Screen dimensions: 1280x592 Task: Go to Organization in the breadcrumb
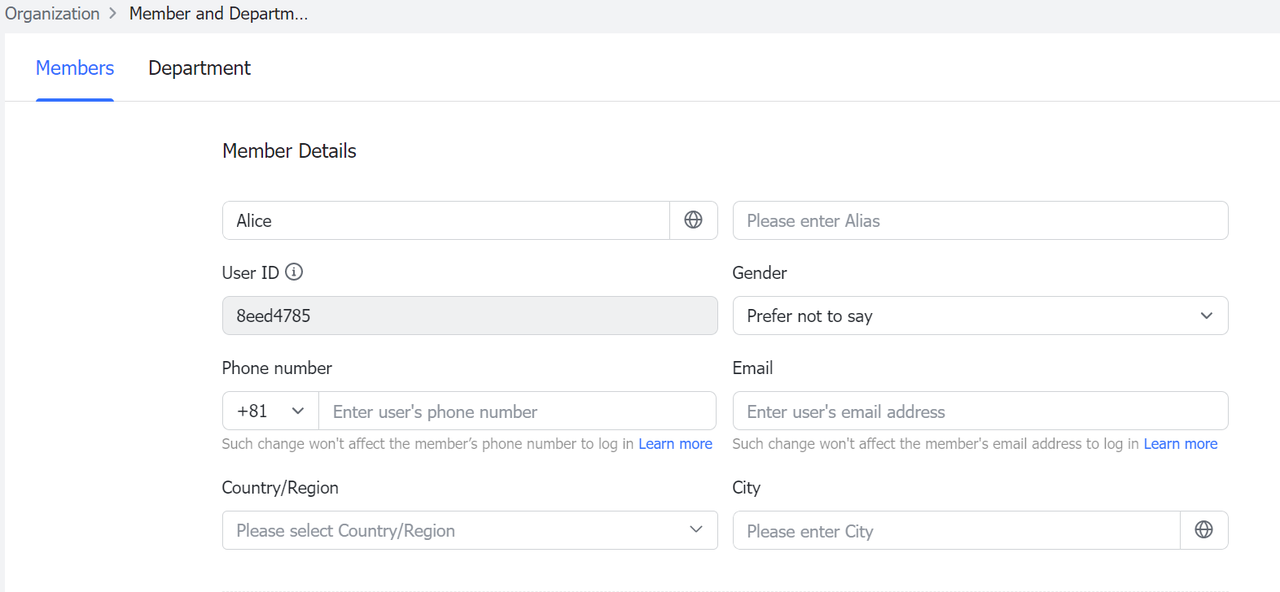[x=52, y=14]
